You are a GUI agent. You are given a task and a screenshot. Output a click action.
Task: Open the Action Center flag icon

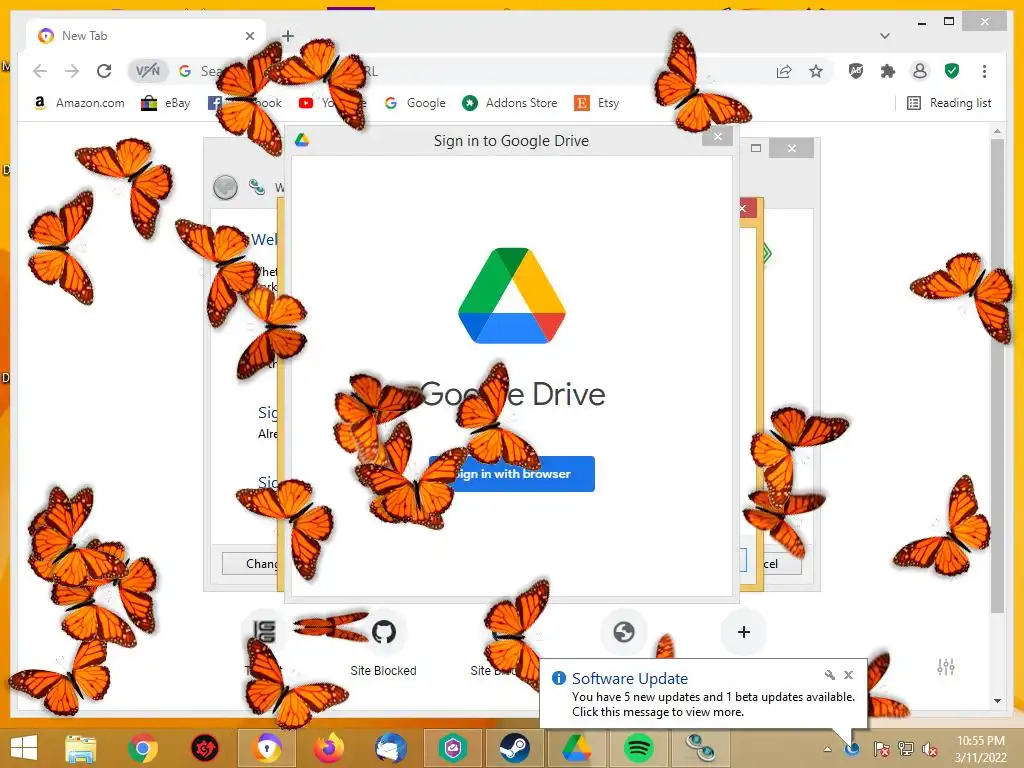881,749
